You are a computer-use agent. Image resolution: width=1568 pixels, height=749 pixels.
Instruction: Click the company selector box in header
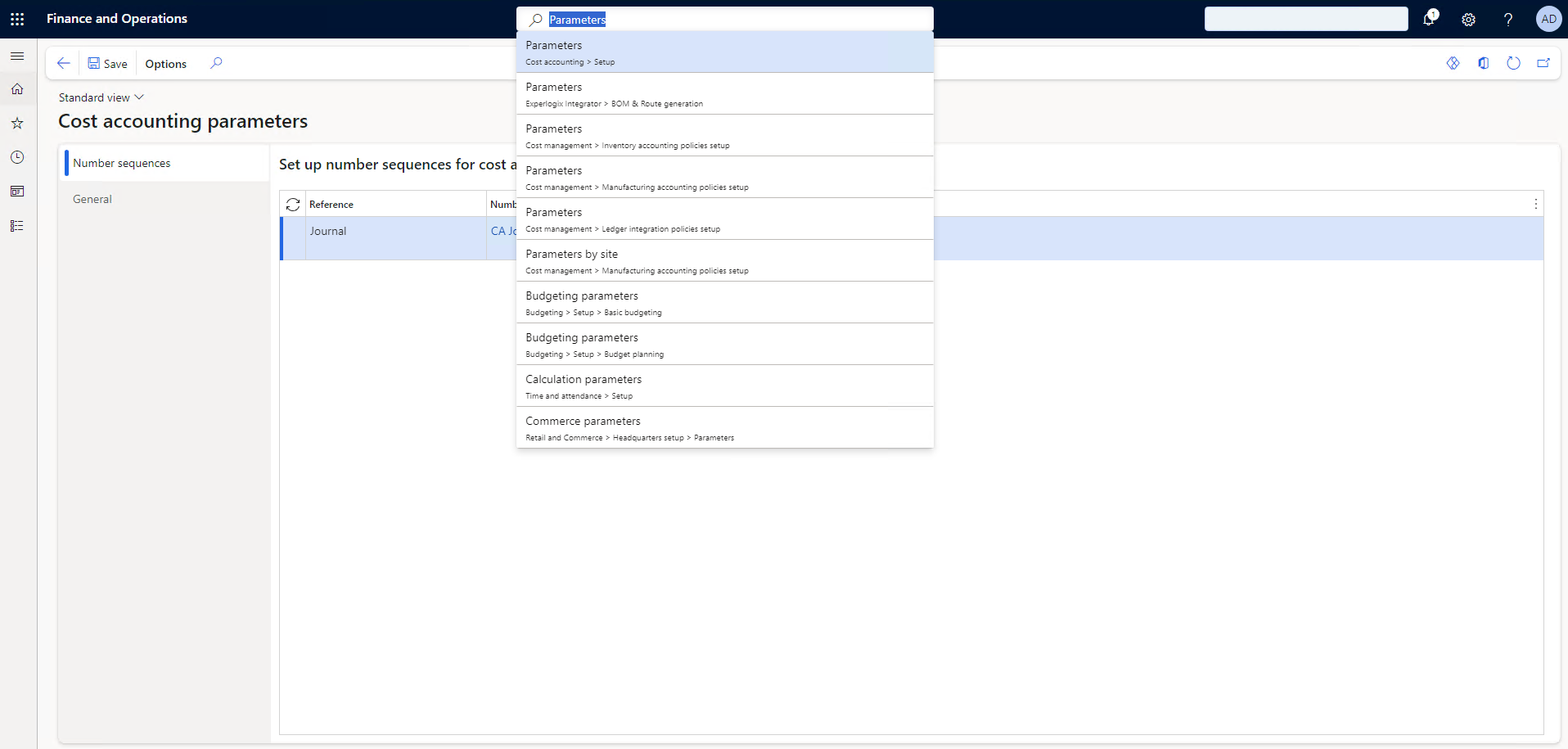(x=1306, y=19)
